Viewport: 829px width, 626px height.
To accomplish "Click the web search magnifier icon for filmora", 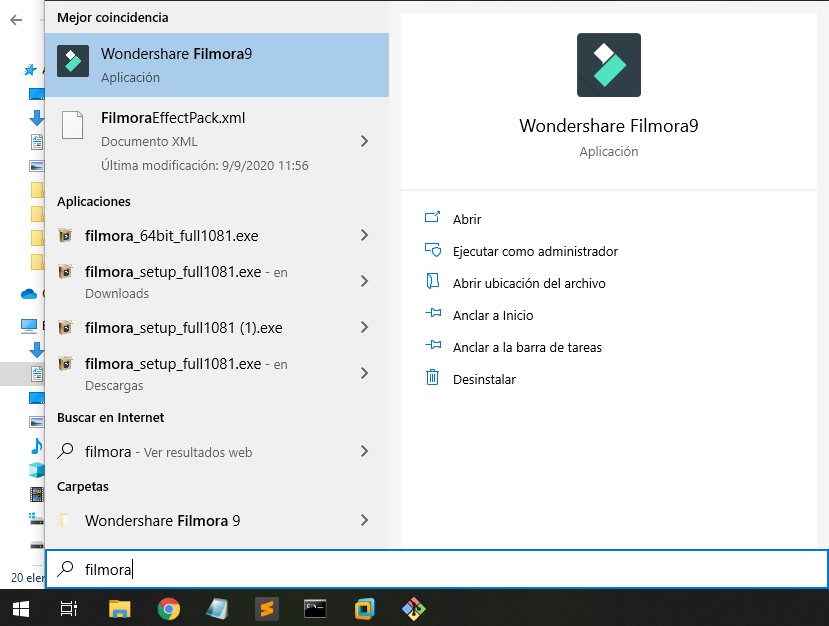I will tap(65, 451).
